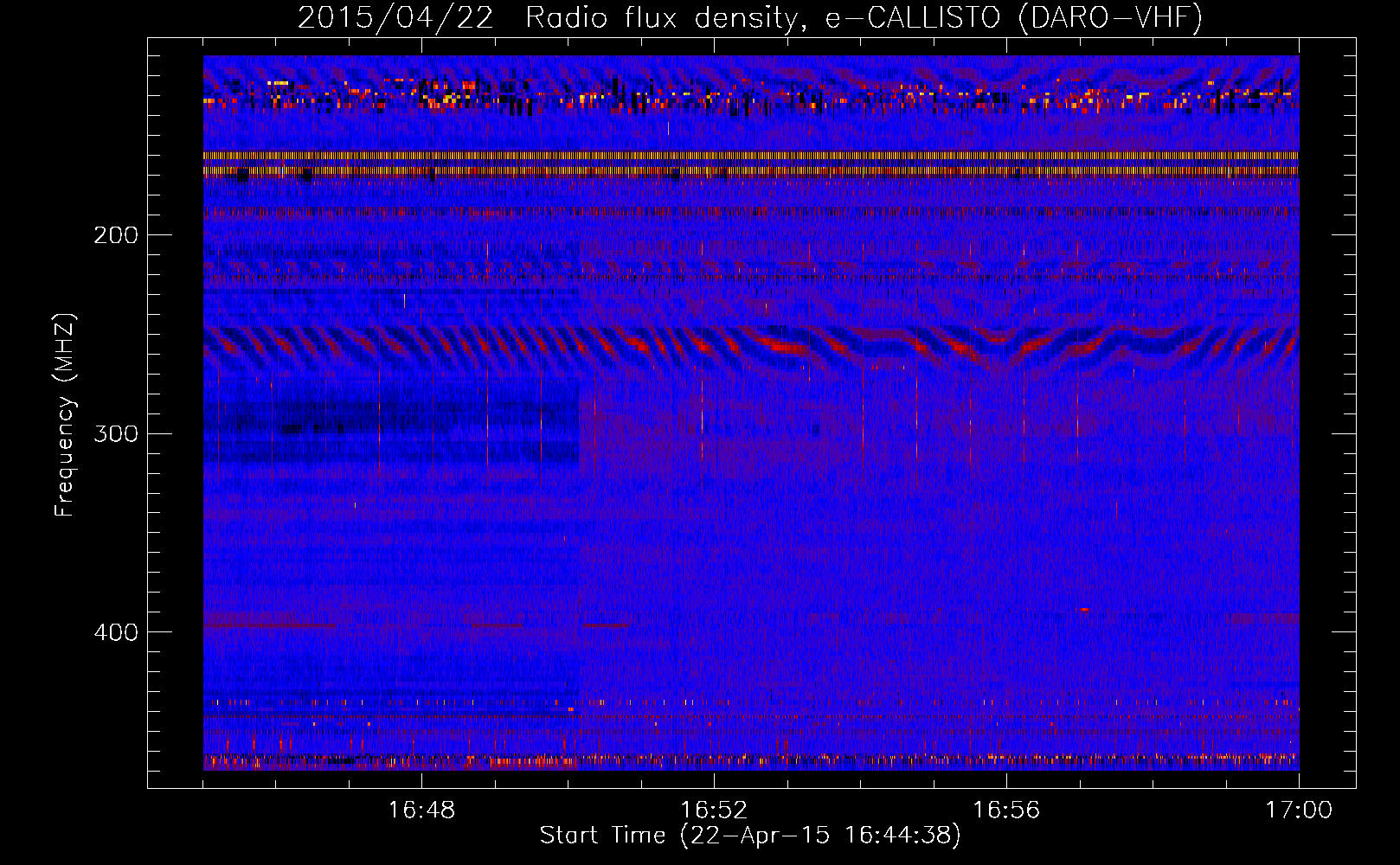Select the 'Frequency (MHZ)' y-axis label
Screen dimensions: 1400x865
pos(65,415)
